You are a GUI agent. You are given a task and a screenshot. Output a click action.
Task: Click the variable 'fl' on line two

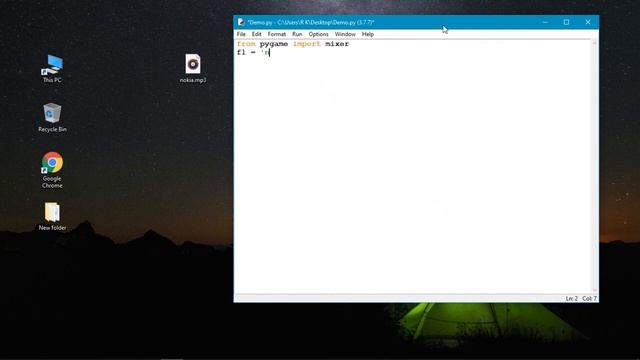(x=241, y=52)
